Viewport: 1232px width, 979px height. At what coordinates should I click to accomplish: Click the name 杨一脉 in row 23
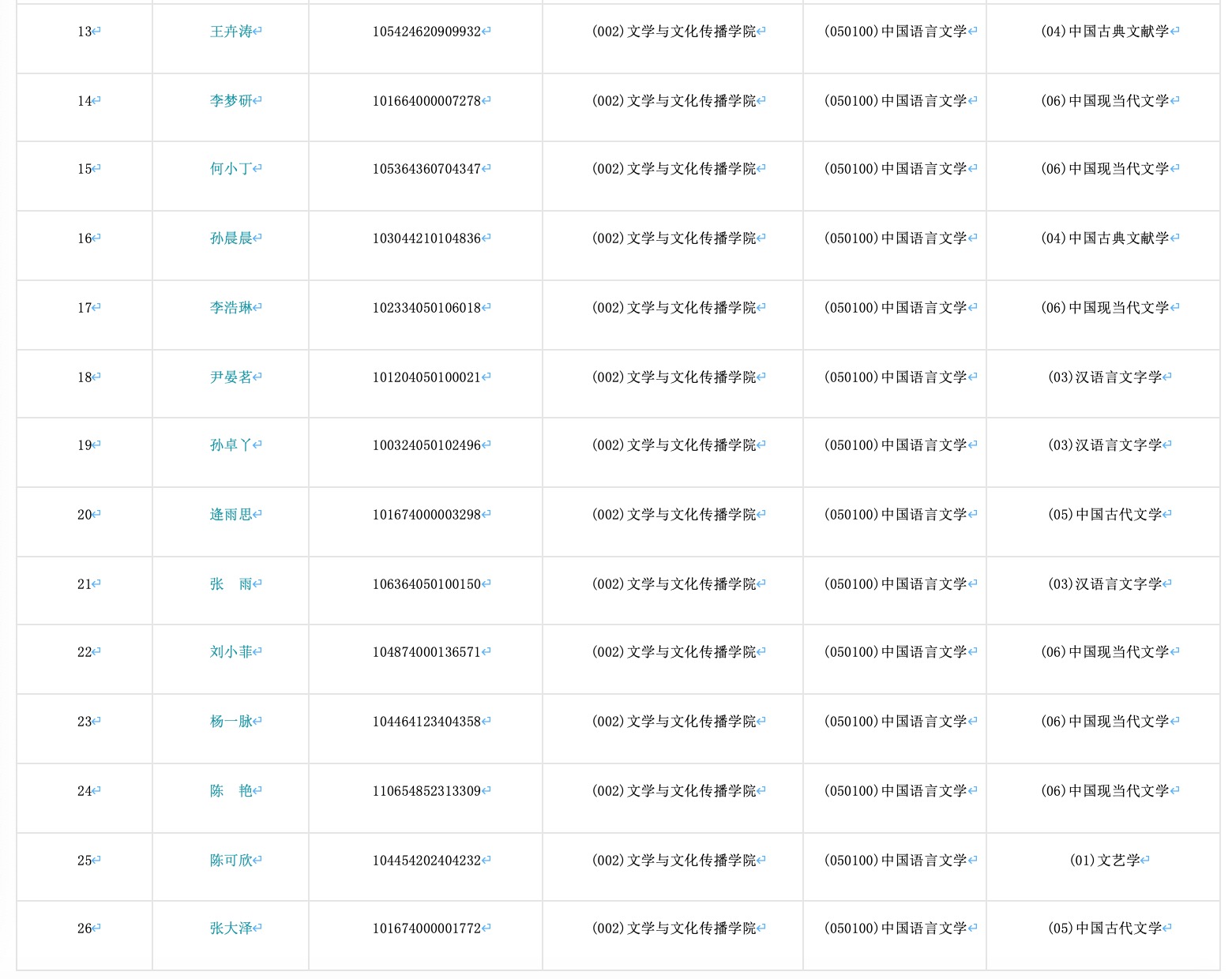coord(231,722)
